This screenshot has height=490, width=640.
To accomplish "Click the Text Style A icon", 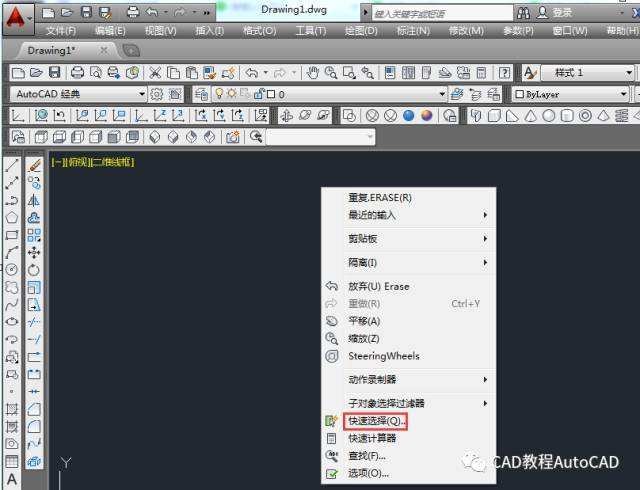I will click(530, 73).
